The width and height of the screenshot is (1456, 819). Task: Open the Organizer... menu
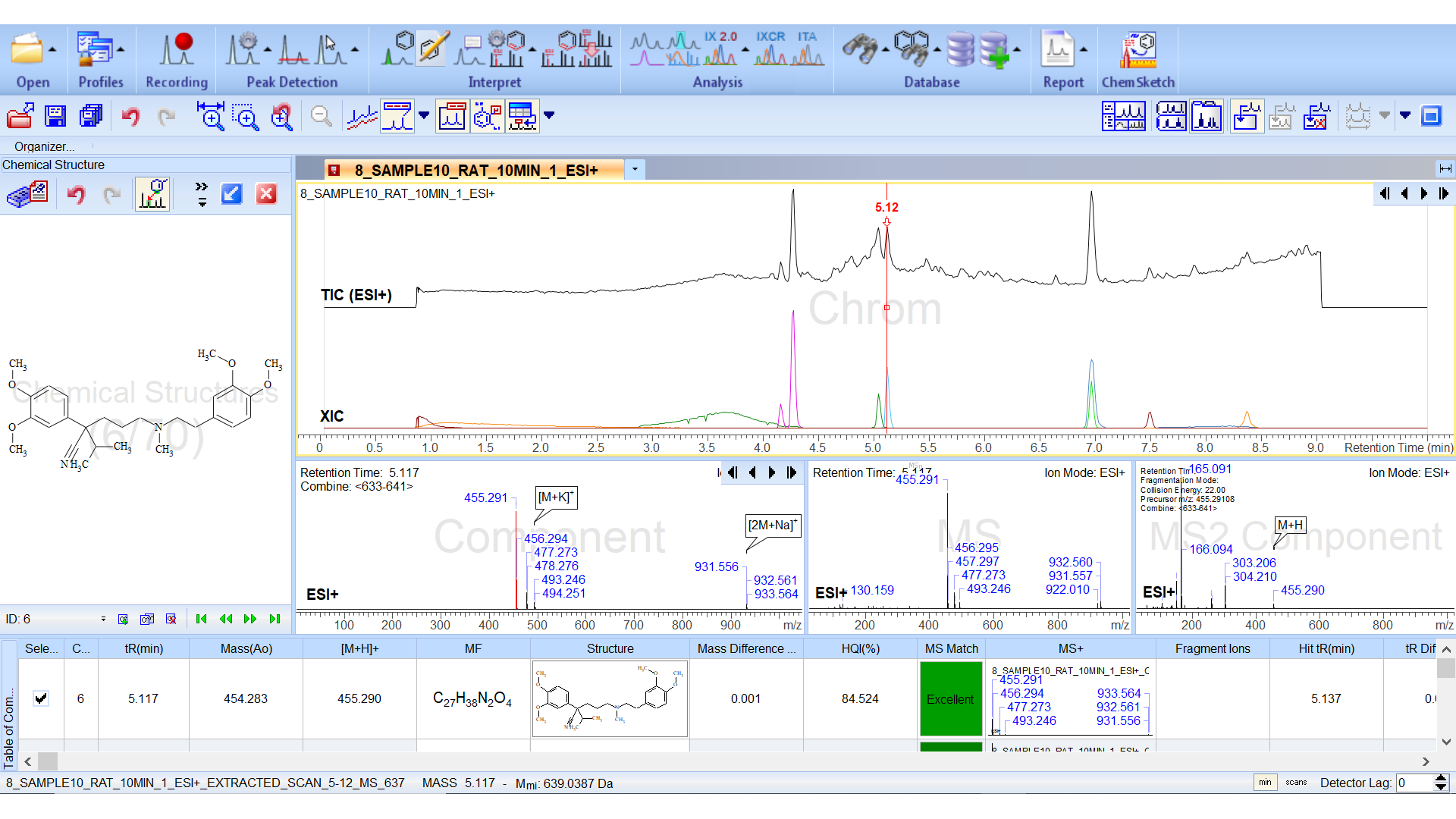coord(44,146)
